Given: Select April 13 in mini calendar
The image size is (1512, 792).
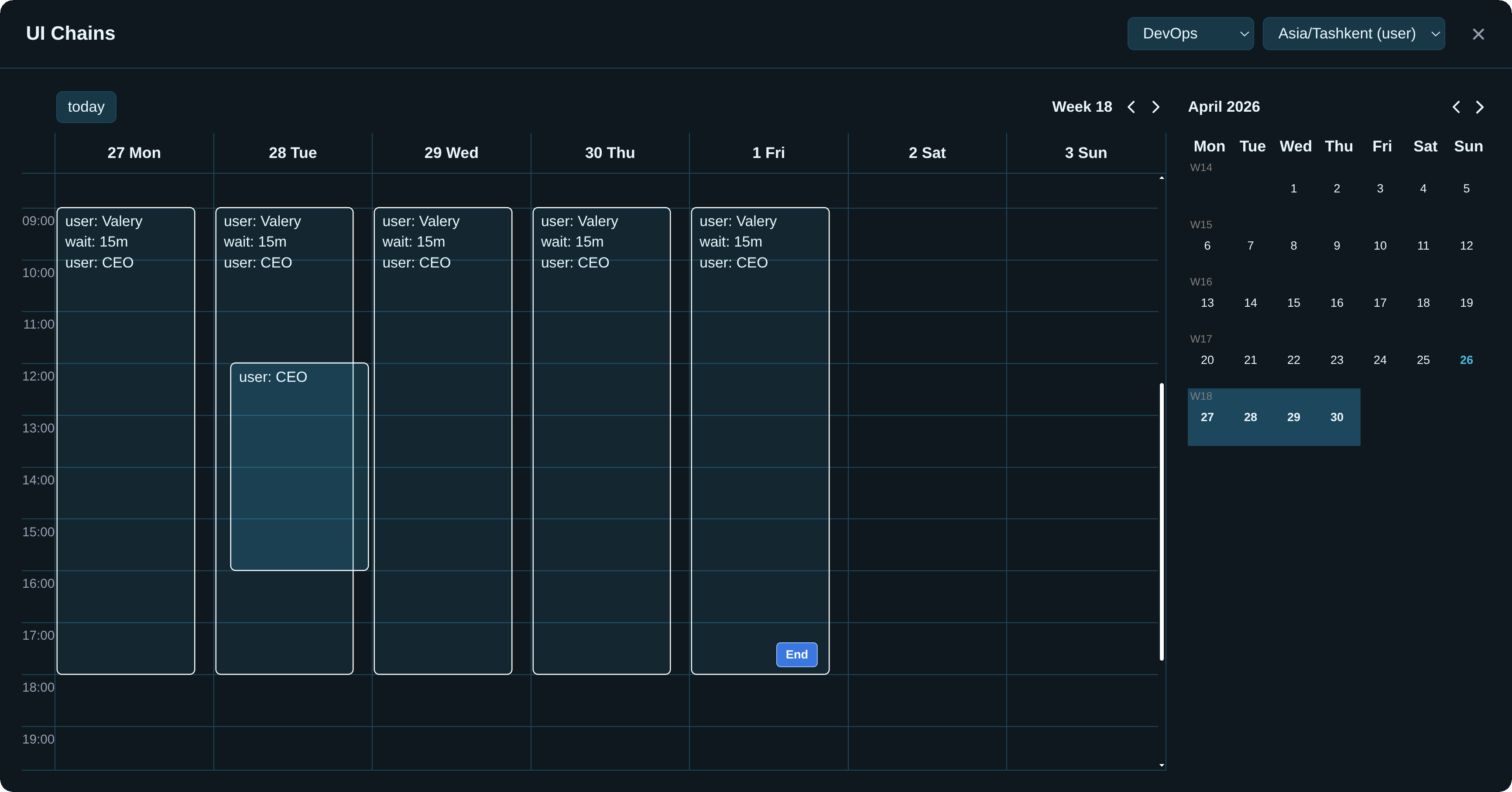Looking at the screenshot, I should point(1207,303).
